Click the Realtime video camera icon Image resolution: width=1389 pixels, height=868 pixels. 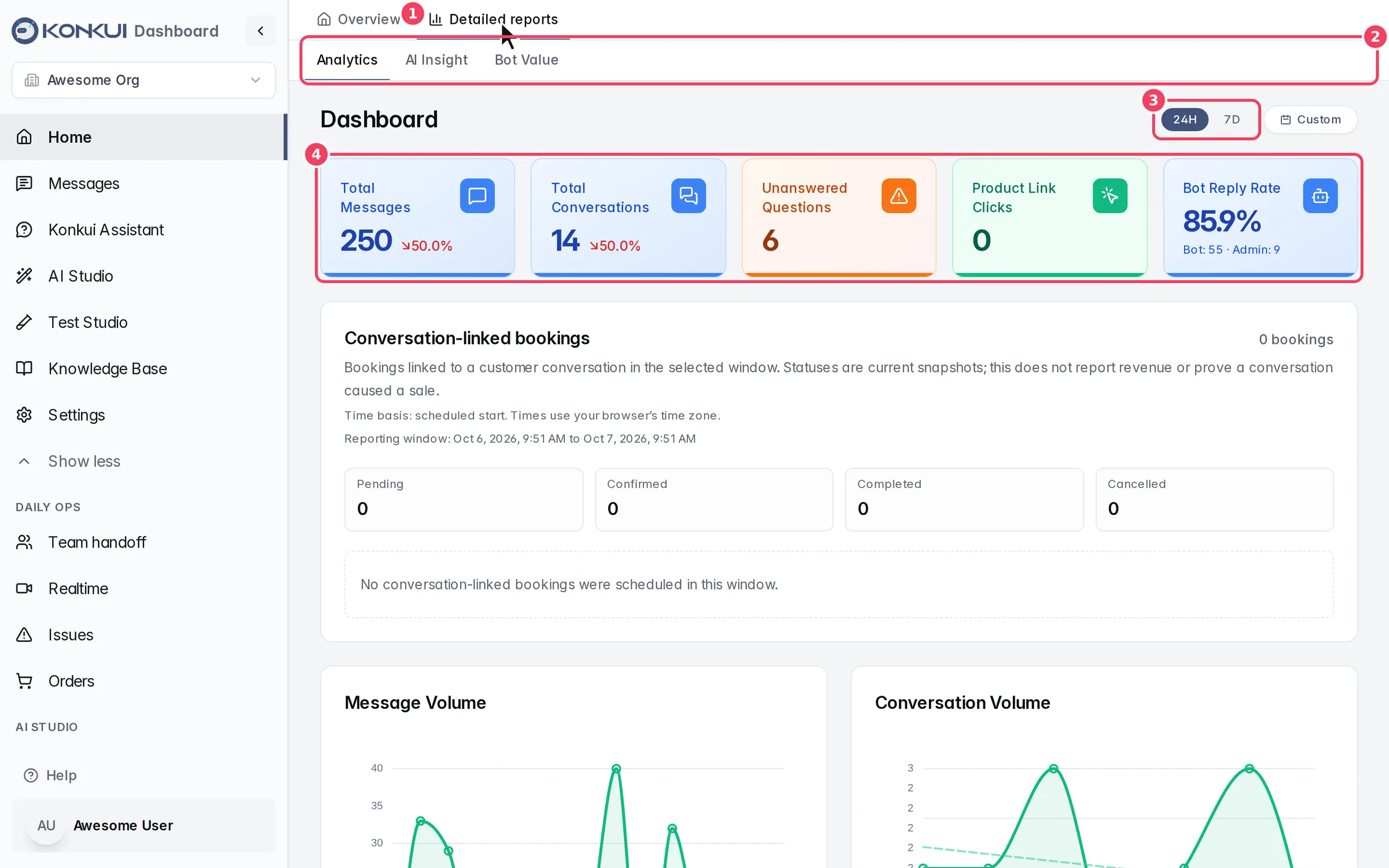click(x=24, y=589)
